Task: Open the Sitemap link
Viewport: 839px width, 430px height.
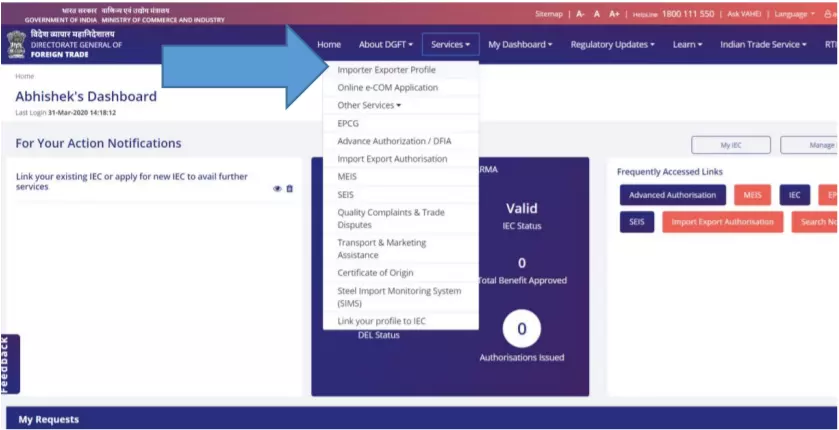Action: [549, 14]
